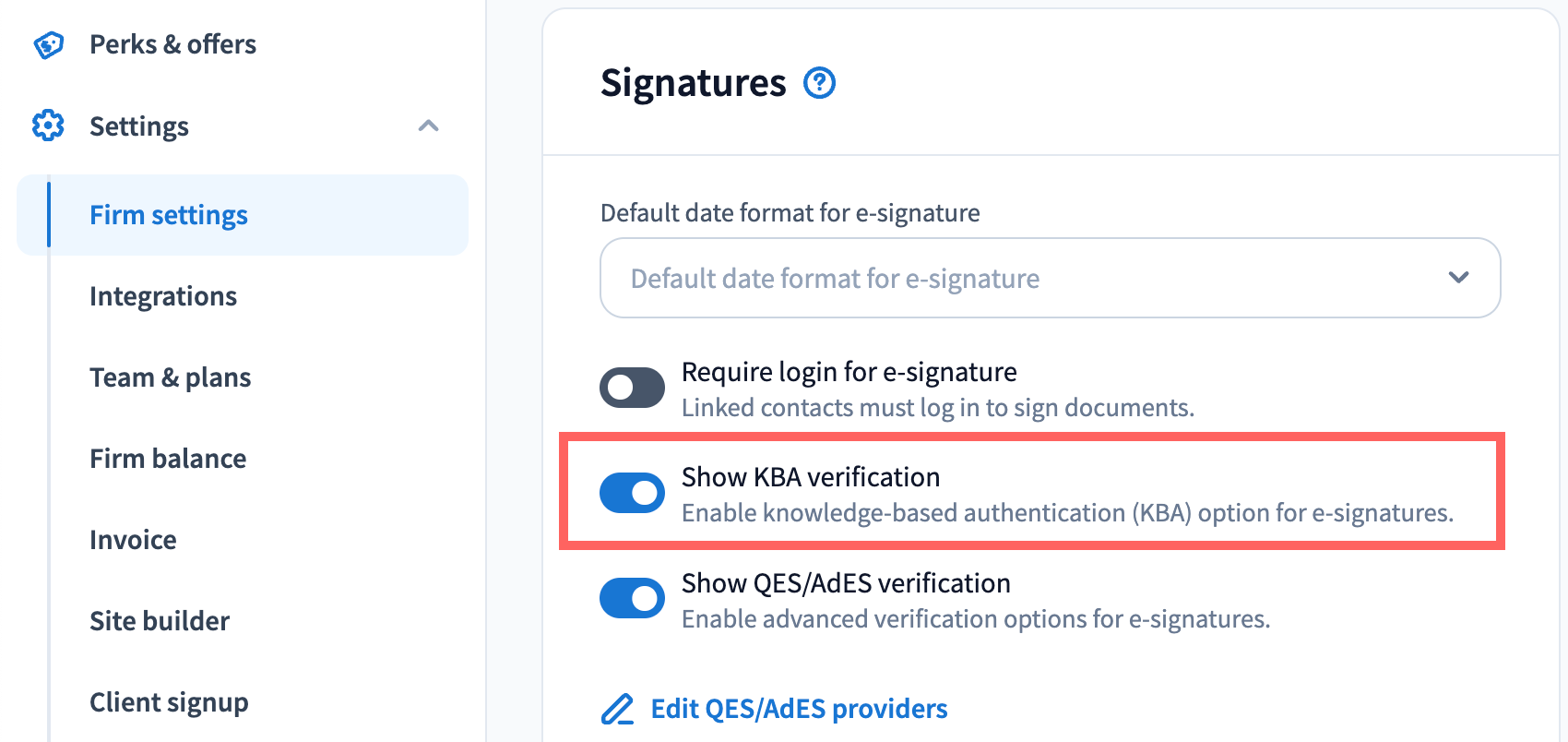
Task: Enable Require login for e-signature toggle
Action: pyautogui.click(x=632, y=388)
